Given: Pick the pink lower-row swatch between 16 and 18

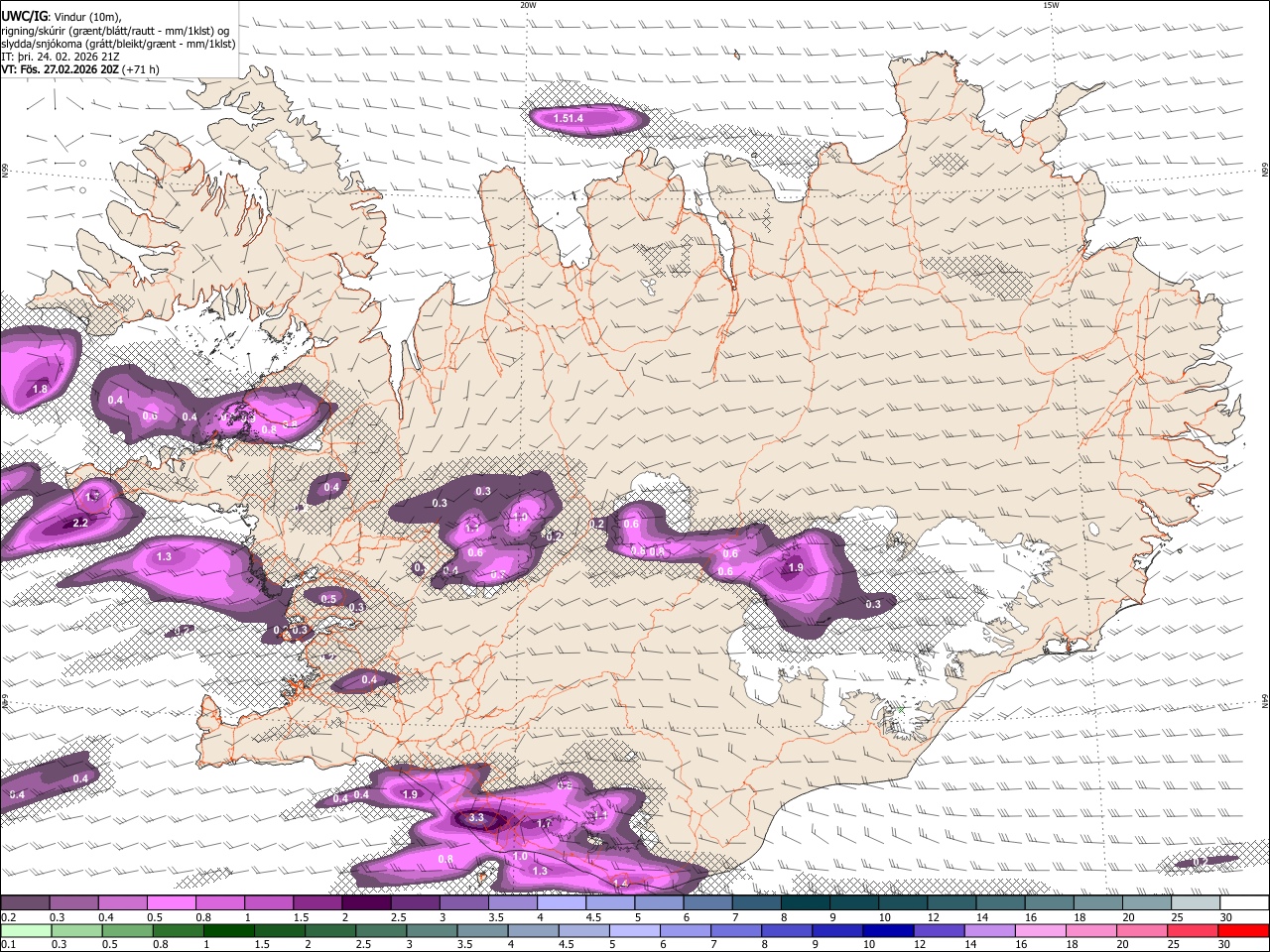Looking at the screenshot, I should (x=1040, y=930).
